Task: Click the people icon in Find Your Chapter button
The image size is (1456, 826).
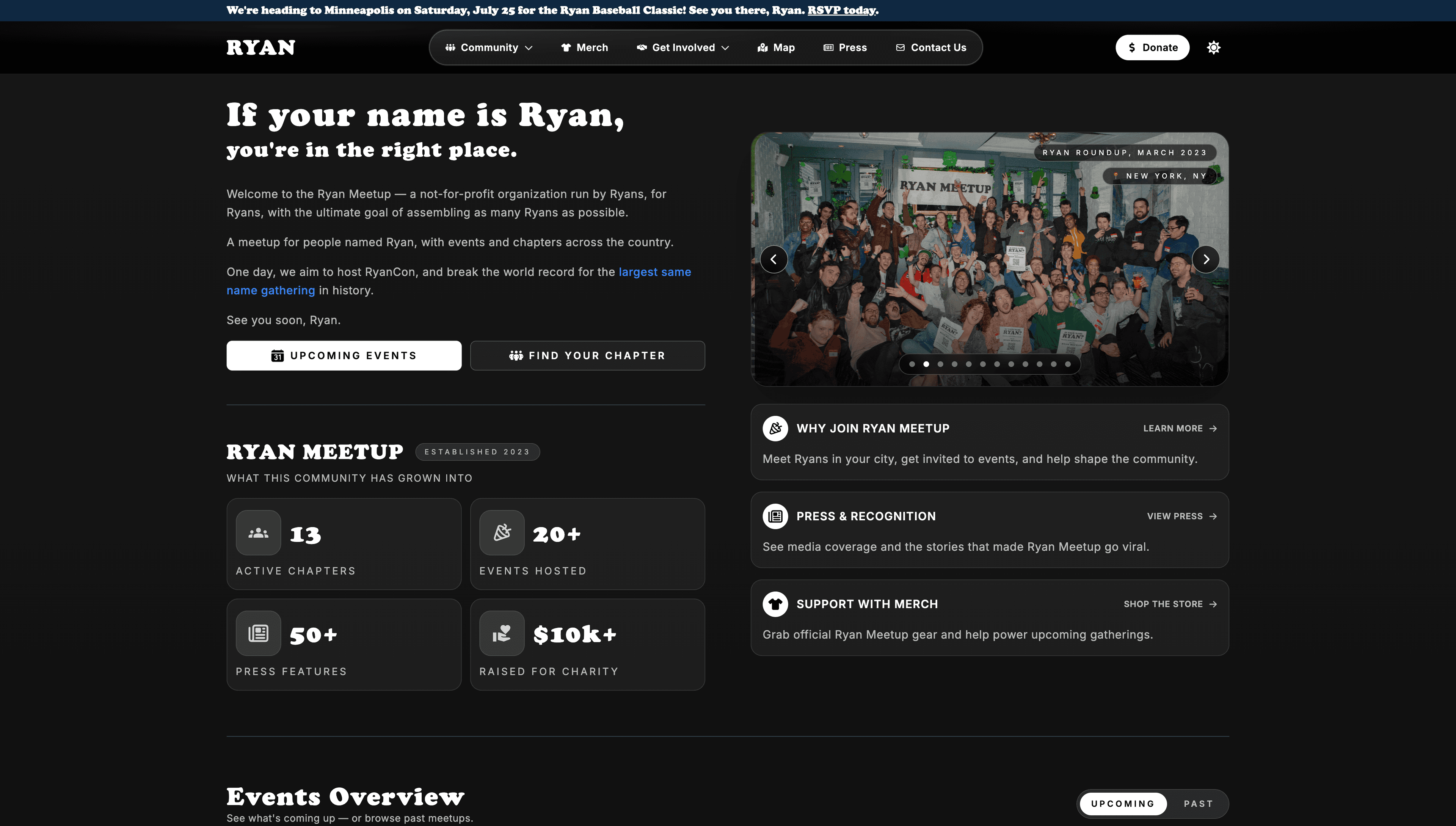Action: [517, 356]
